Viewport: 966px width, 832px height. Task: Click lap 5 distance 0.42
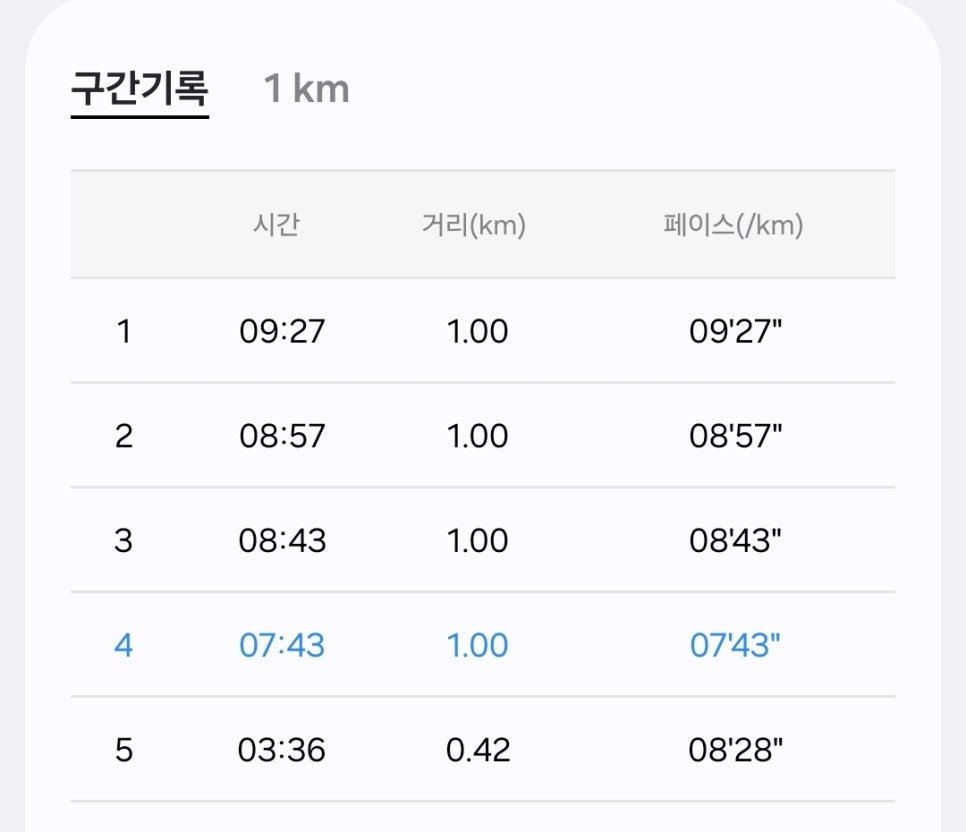click(478, 750)
